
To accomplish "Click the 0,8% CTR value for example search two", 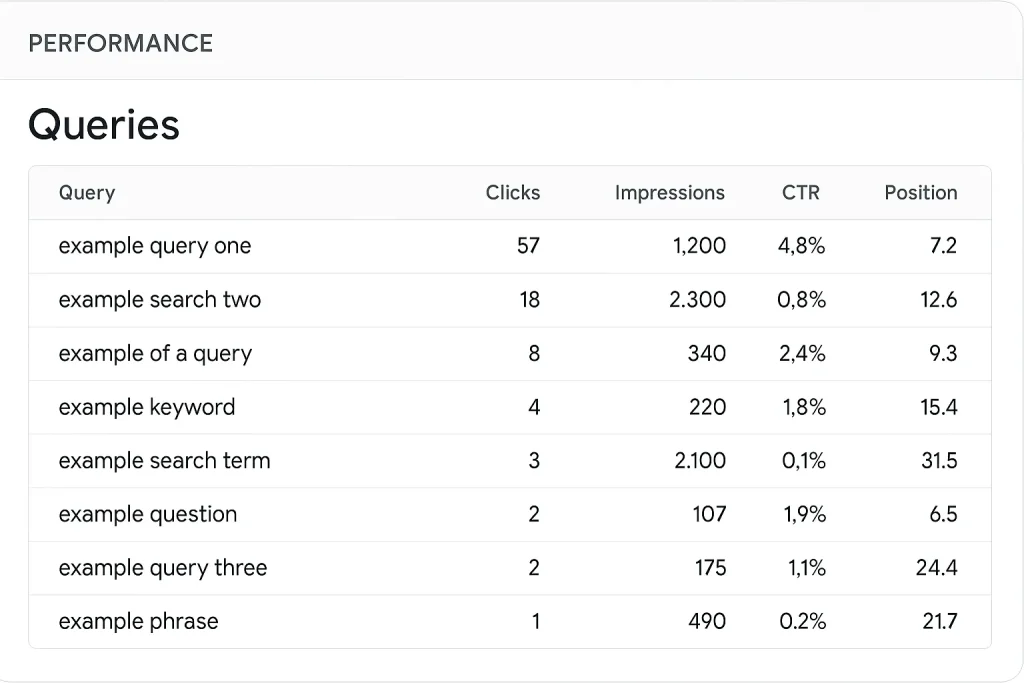I will (801, 300).
